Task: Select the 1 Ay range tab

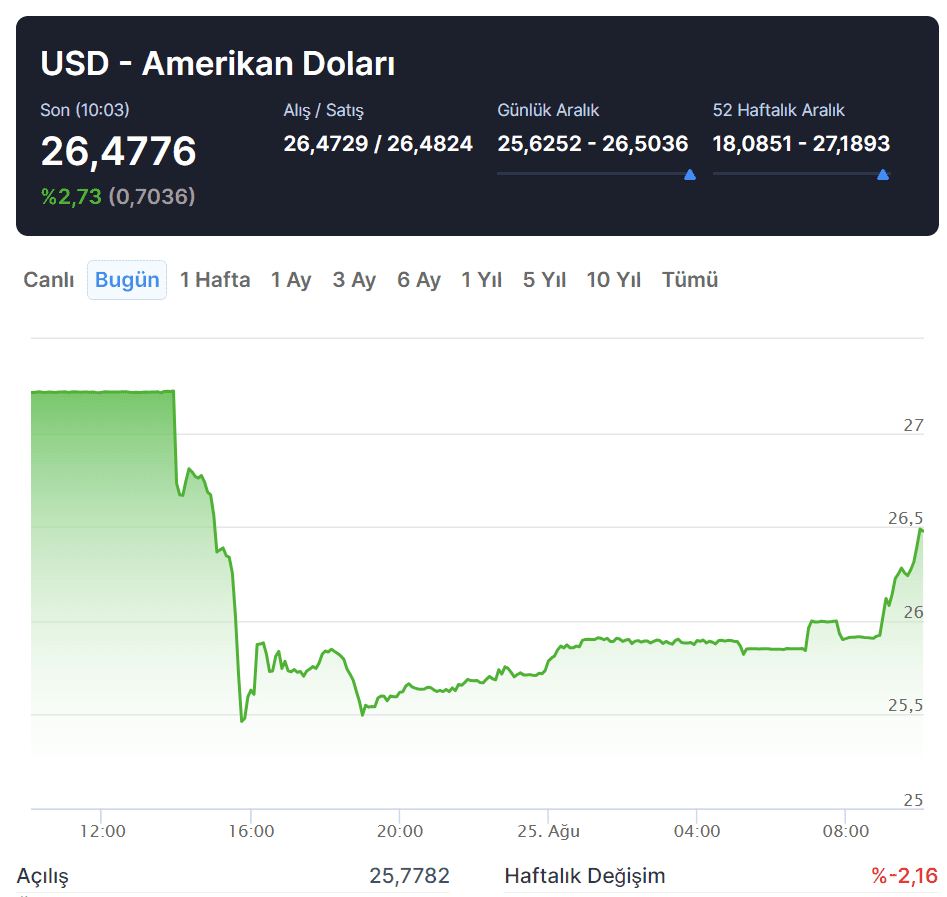Action: [x=291, y=280]
